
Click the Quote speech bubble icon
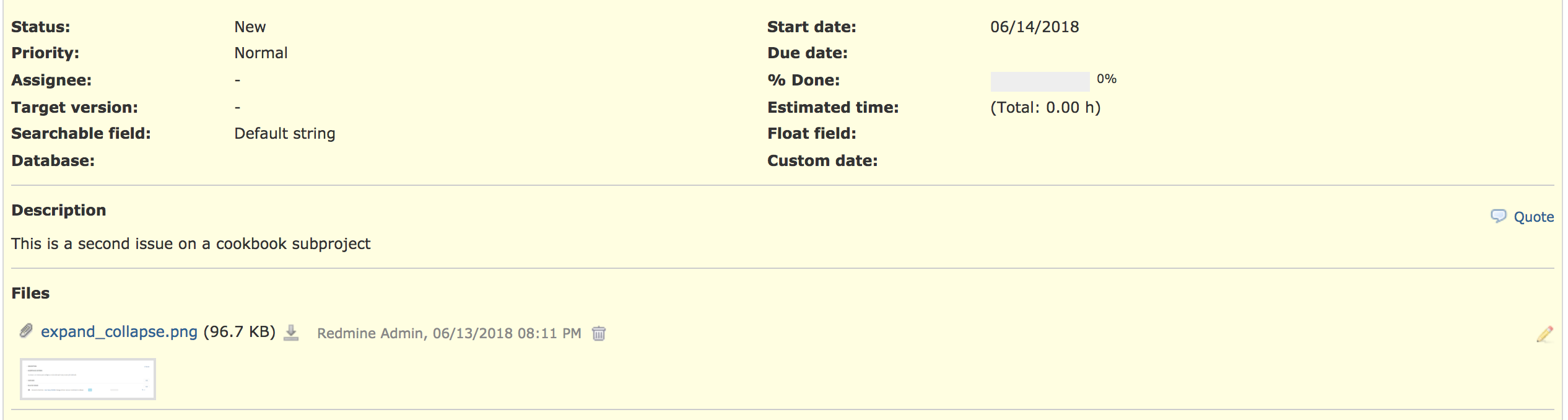pyautogui.click(x=1498, y=216)
